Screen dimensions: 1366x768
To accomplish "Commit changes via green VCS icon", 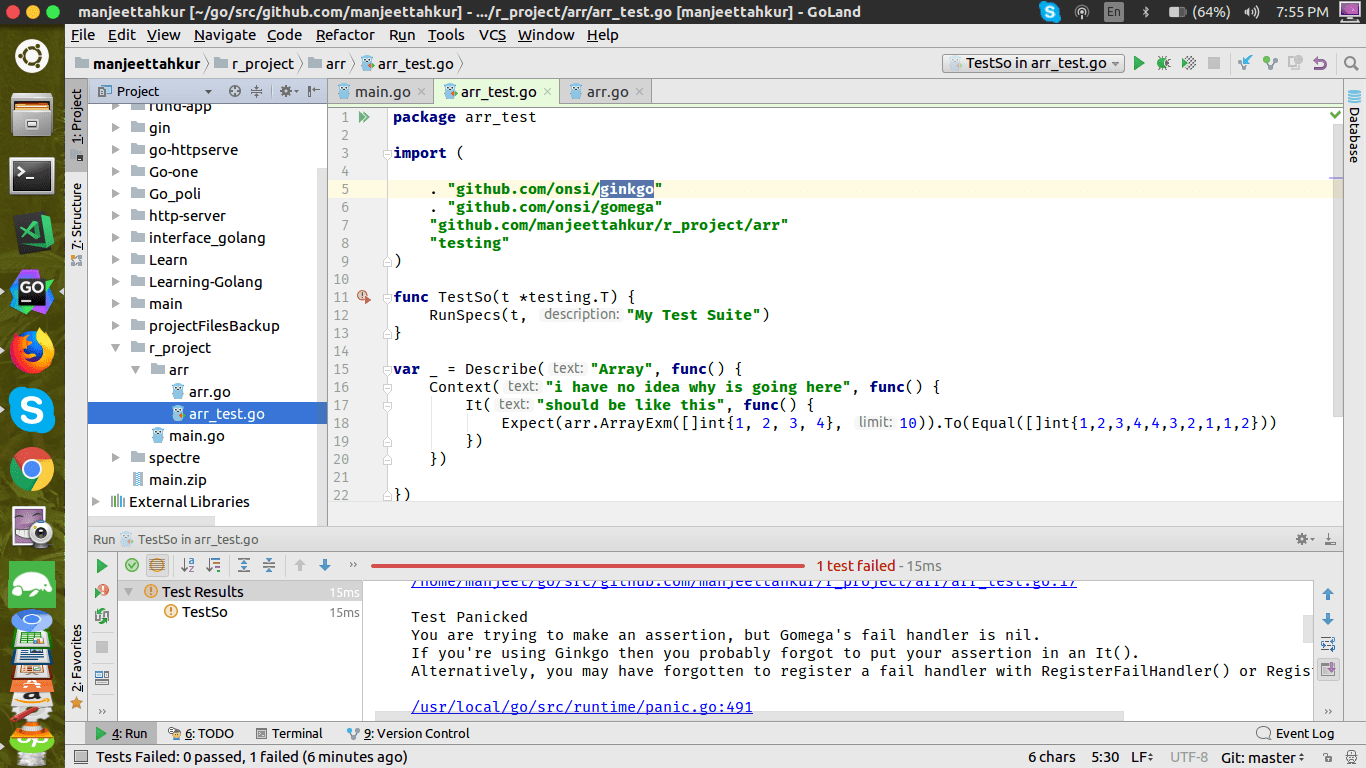I will pos(1270,62).
